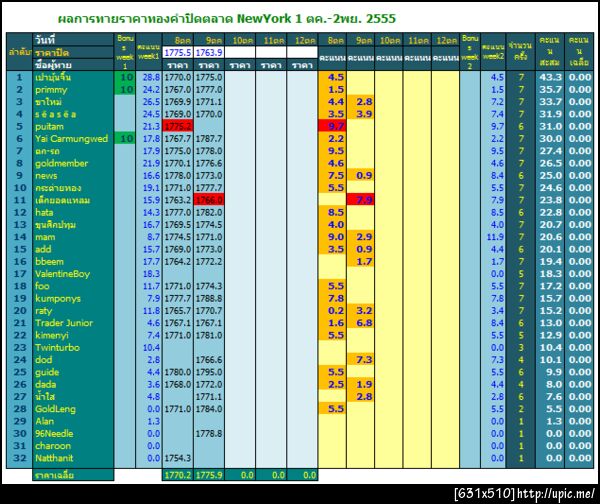Select the red score cell 7.9
Image resolution: width=600 pixels, height=504 pixels.
pos(360,200)
